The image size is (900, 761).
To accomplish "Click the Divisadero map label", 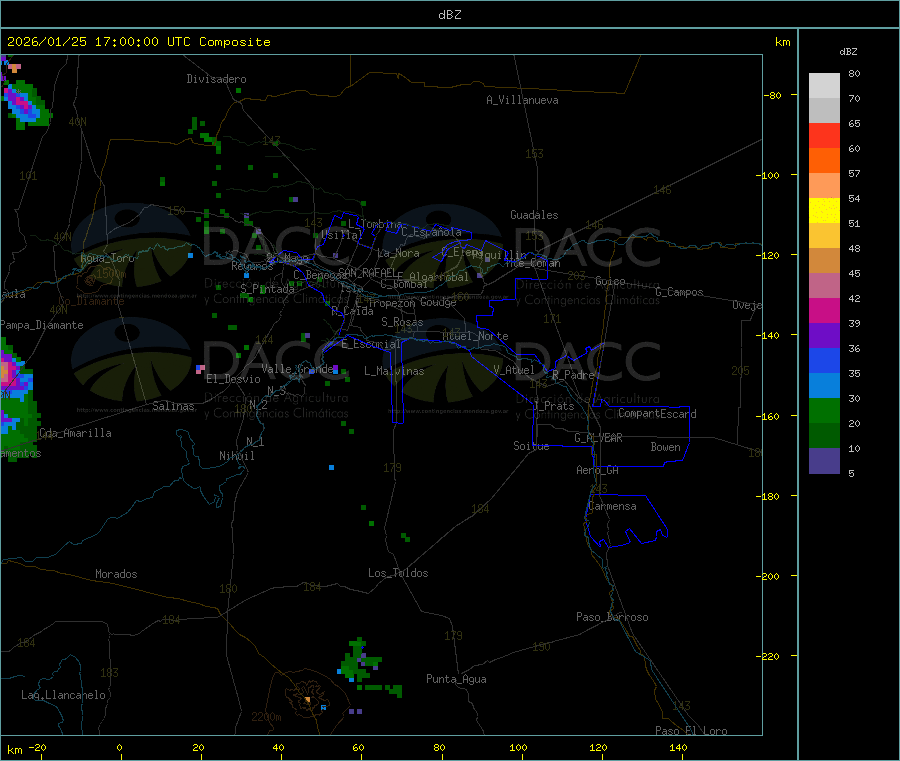I will pyautogui.click(x=216, y=79).
